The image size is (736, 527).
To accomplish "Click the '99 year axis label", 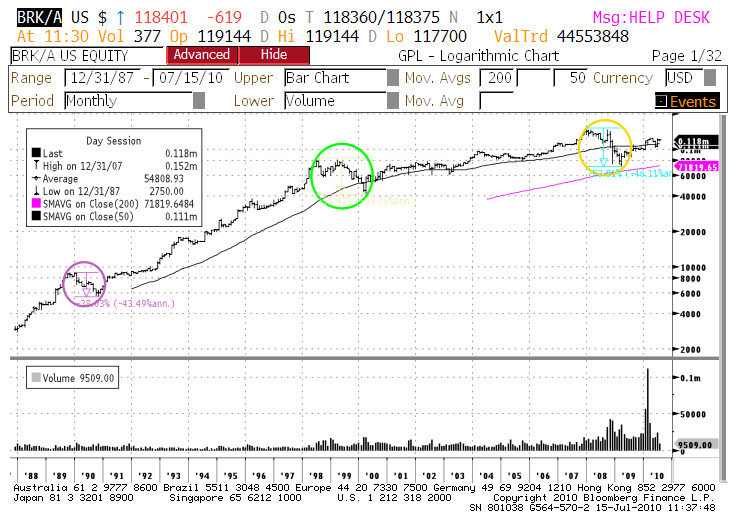I will click(344, 475).
